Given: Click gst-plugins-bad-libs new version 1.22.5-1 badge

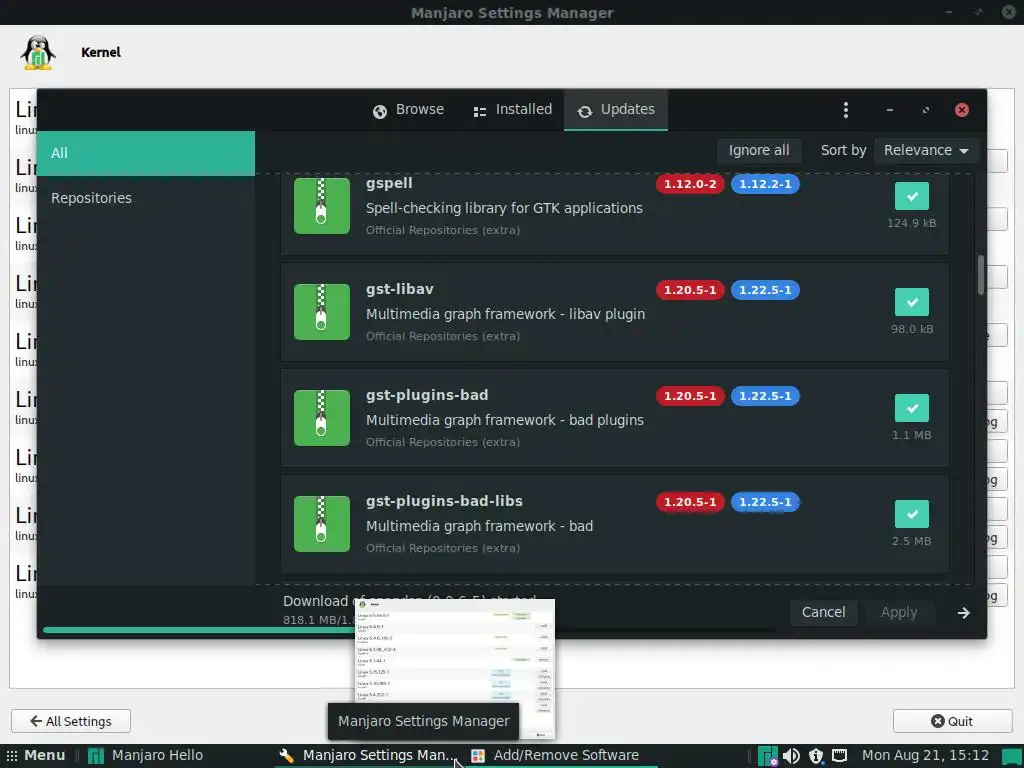Looking at the screenshot, I should [765, 502].
